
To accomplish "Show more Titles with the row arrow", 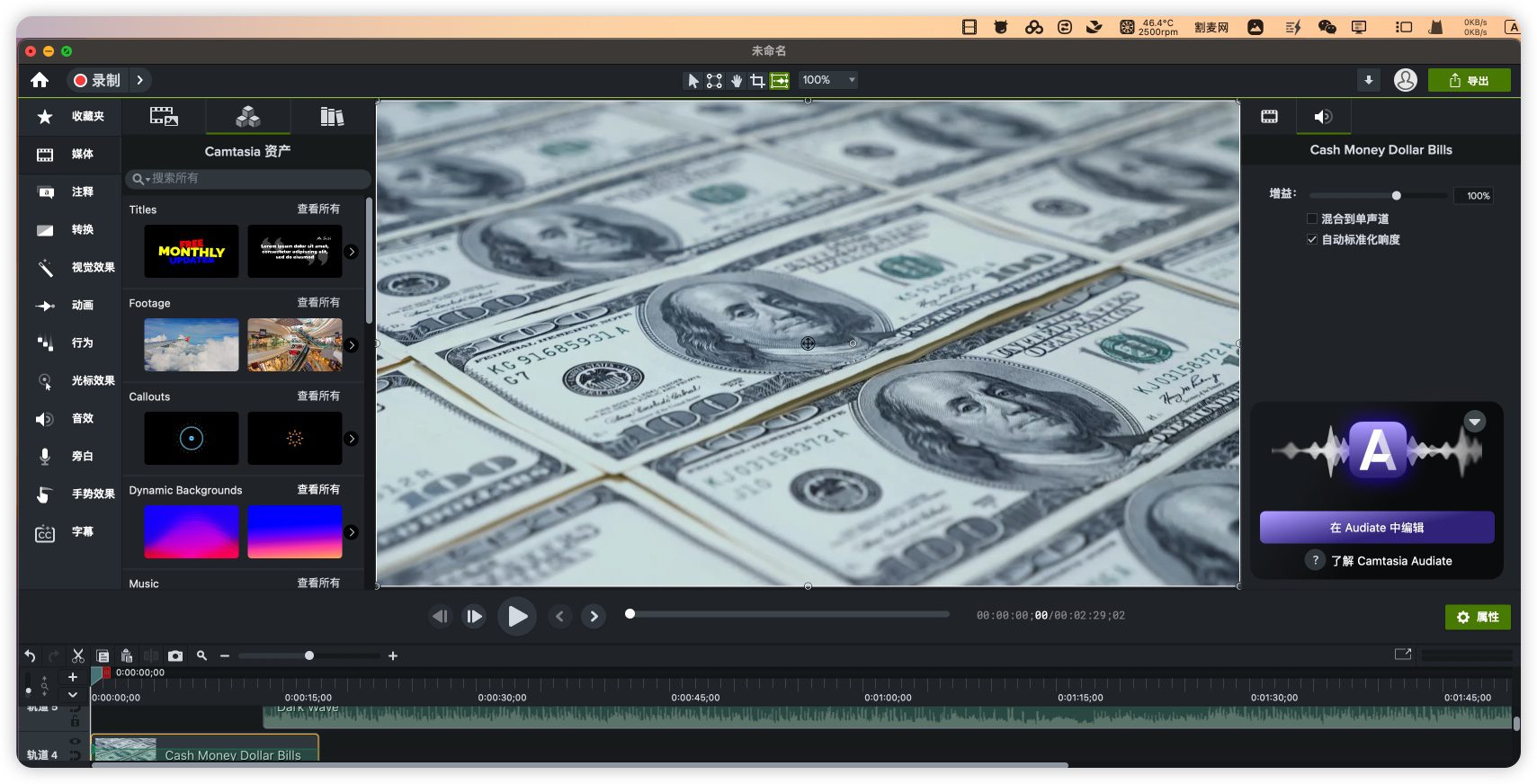I will tap(352, 252).
